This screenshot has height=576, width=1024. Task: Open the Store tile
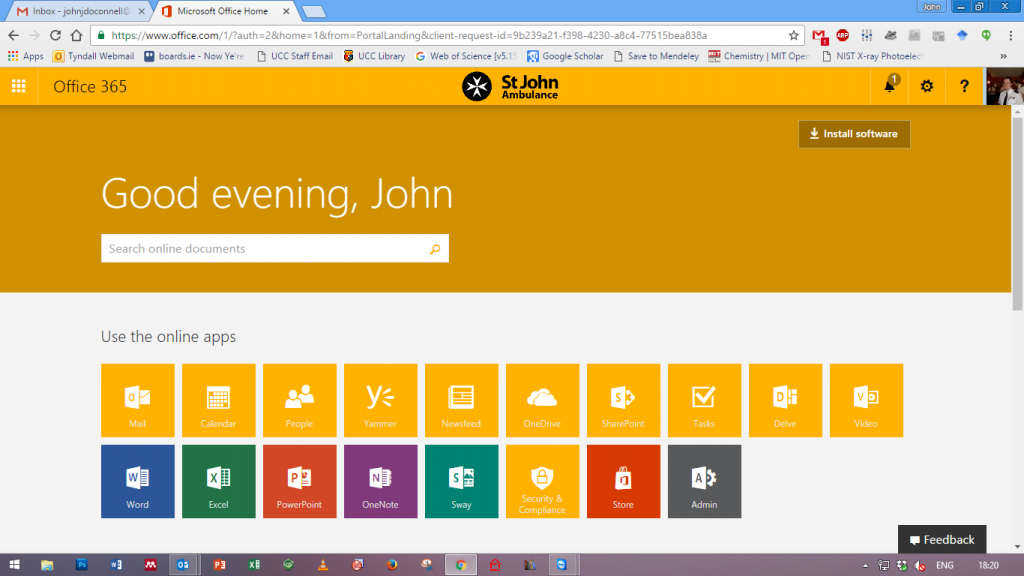[x=624, y=481]
